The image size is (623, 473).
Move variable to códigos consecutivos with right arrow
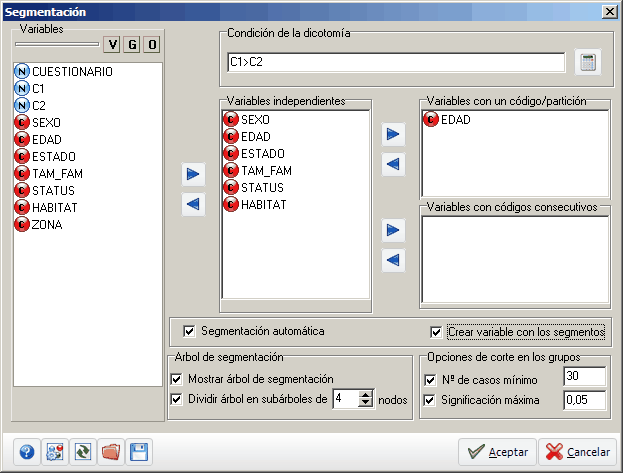tap(393, 230)
